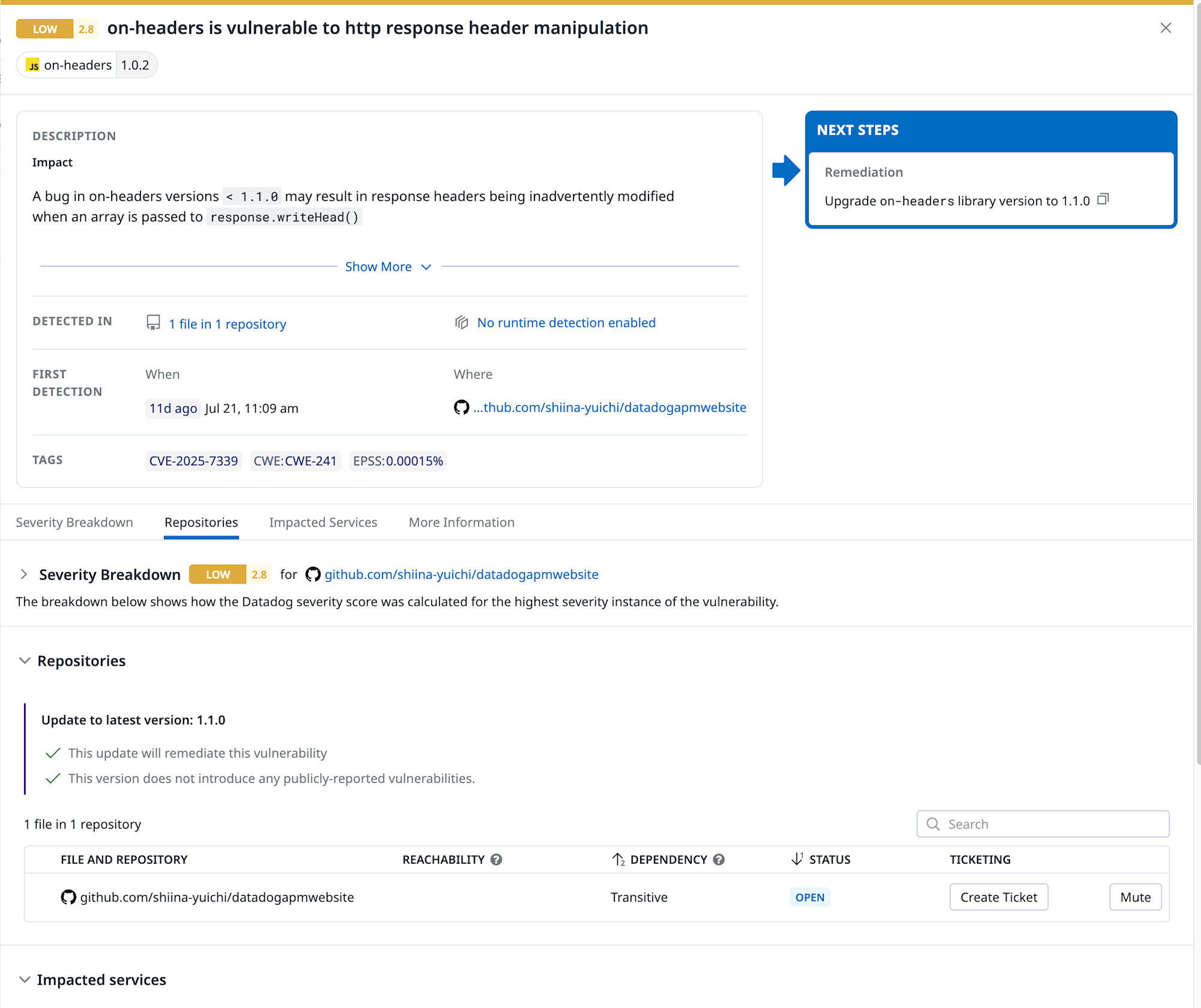
Task: Click the GitHub icon in the repository table row
Action: (68, 897)
